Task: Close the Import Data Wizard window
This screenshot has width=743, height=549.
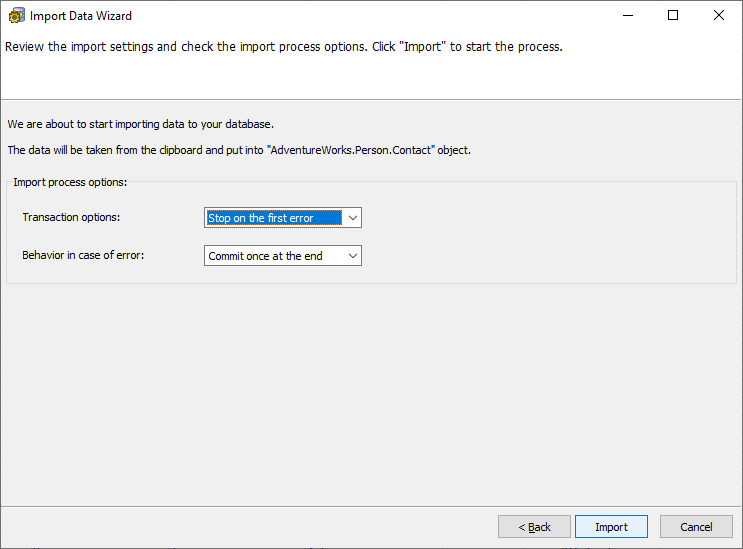Action: [719, 16]
